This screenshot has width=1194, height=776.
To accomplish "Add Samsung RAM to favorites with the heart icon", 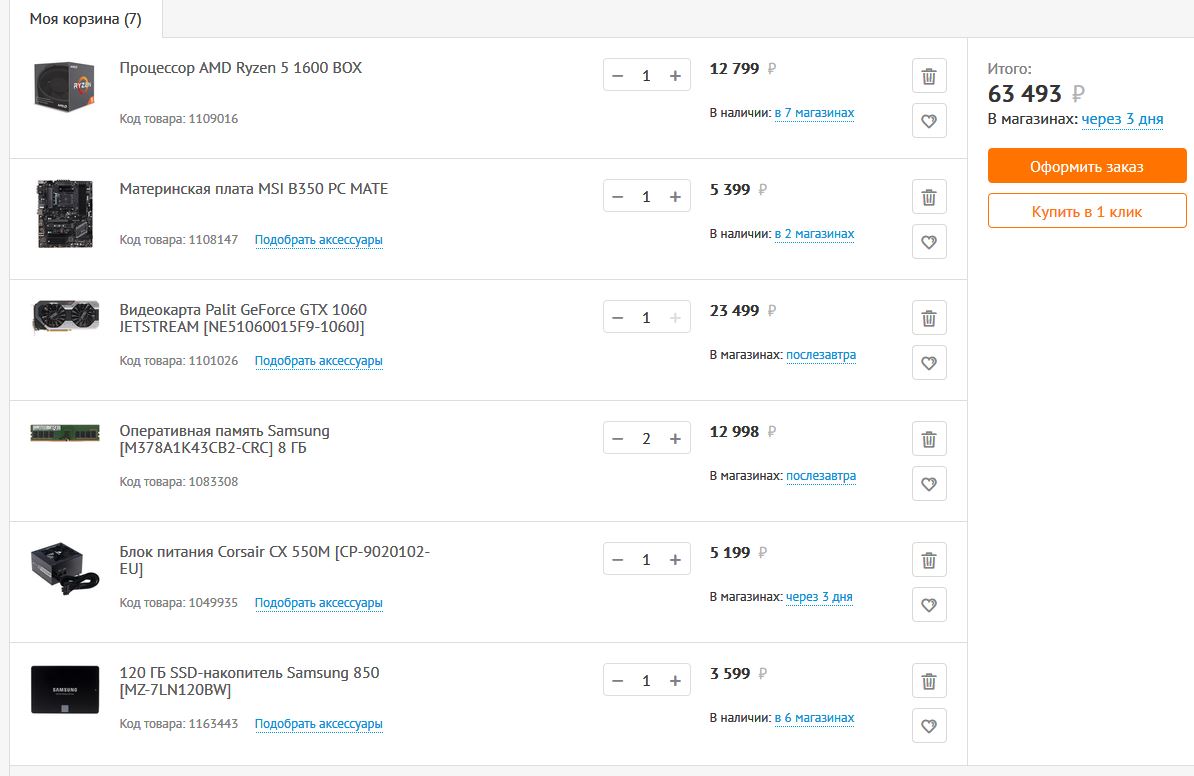I will click(x=929, y=484).
